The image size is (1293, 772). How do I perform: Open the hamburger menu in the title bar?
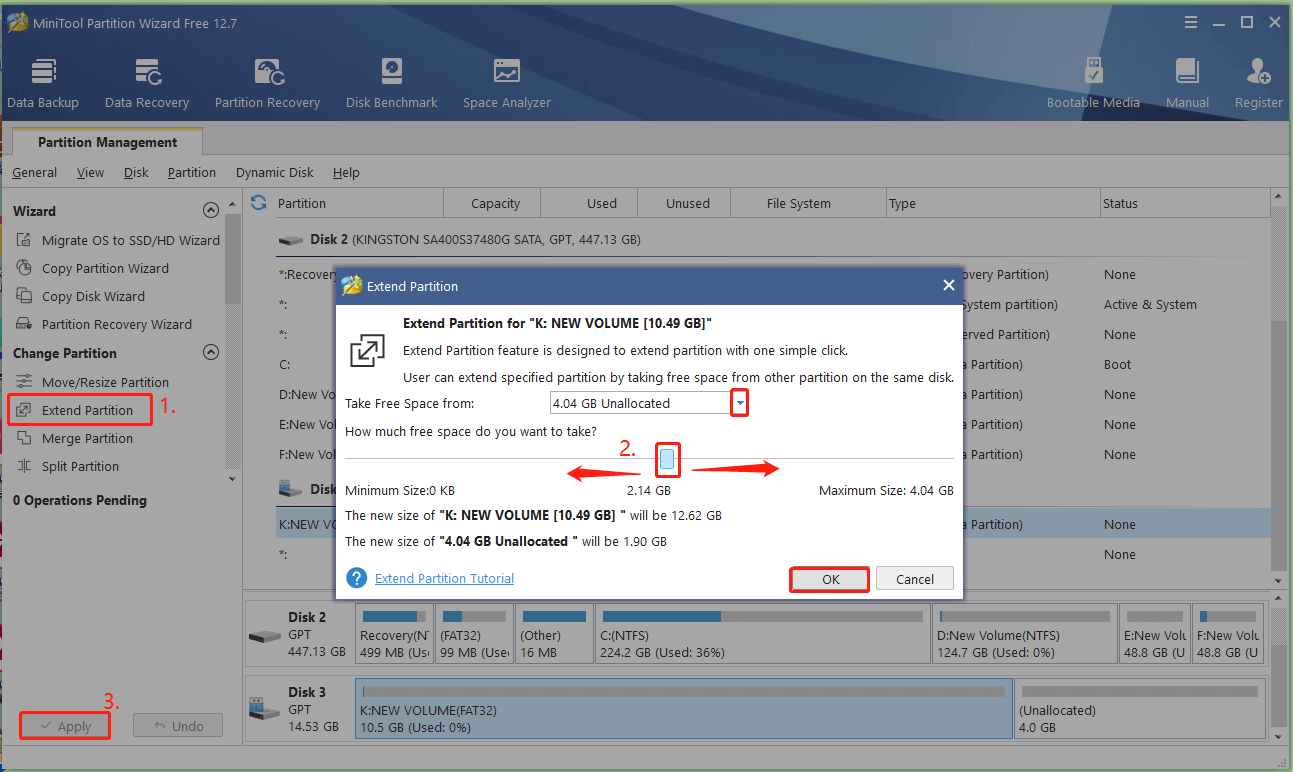point(1190,22)
